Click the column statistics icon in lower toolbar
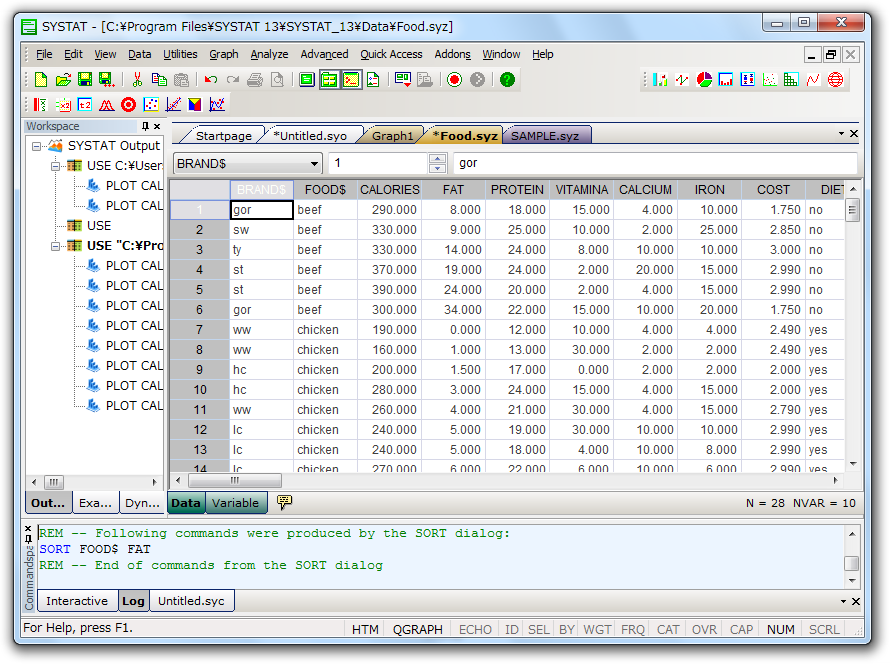Image resolution: width=890 pixels, height=664 pixels. point(40,104)
